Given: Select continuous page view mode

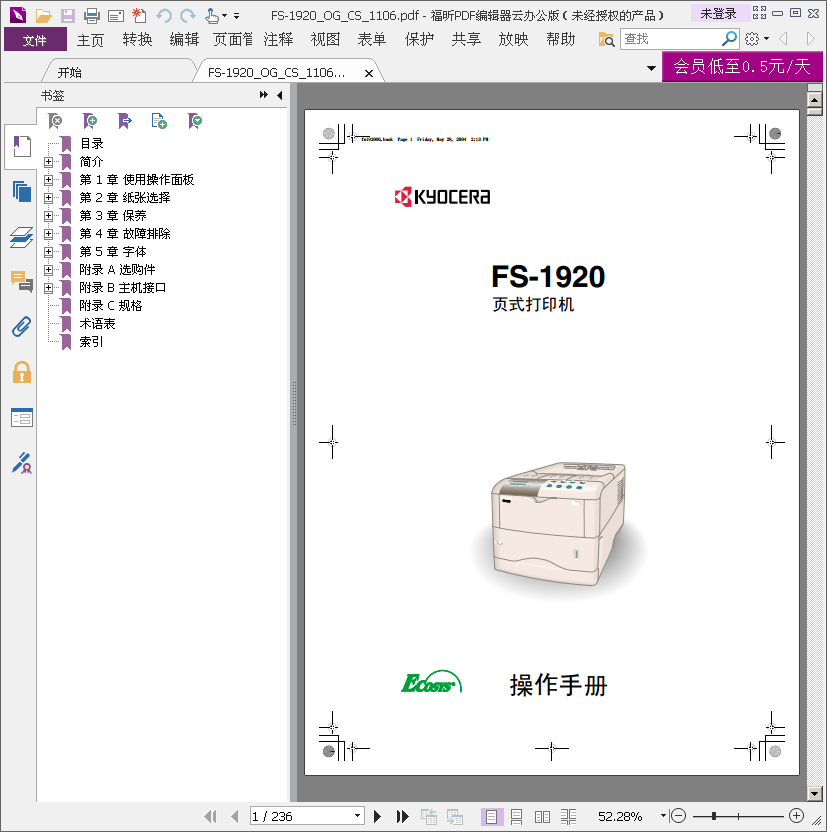Looking at the screenshot, I should click(x=516, y=817).
